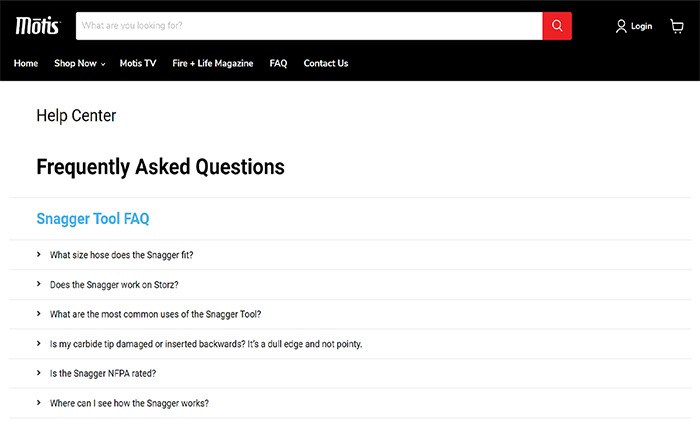Click the Snagger Tool FAQ heading link
Screen dimensions: 700x435
coord(93,219)
